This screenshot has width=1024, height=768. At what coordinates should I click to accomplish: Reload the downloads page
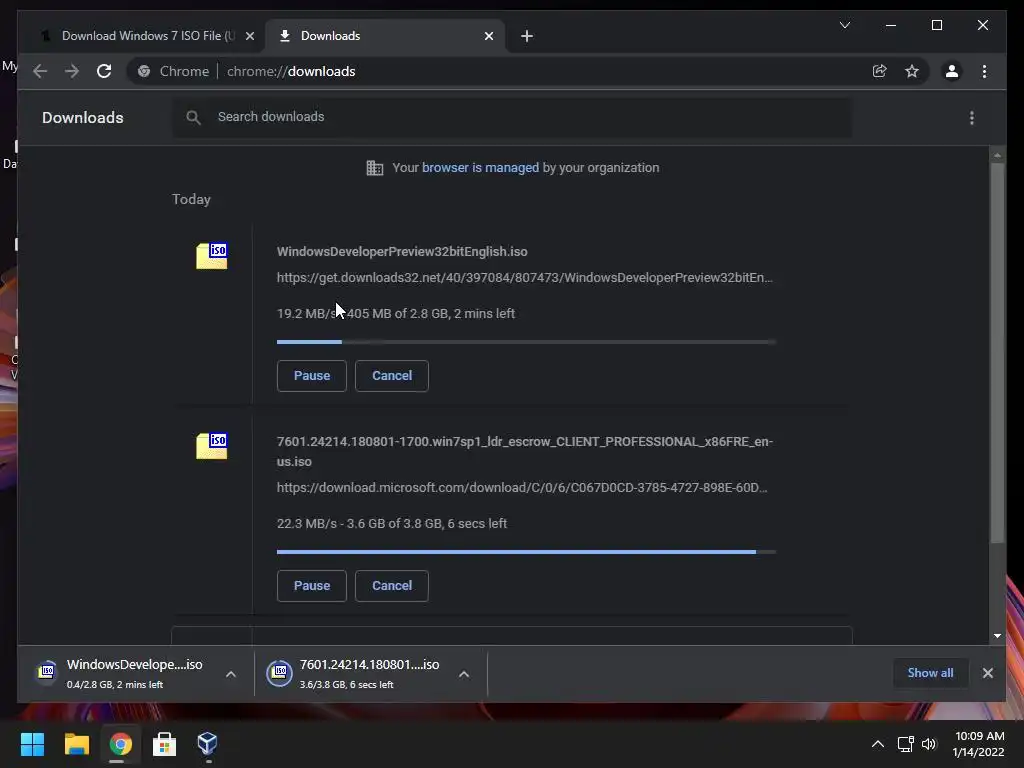click(x=104, y=71)
